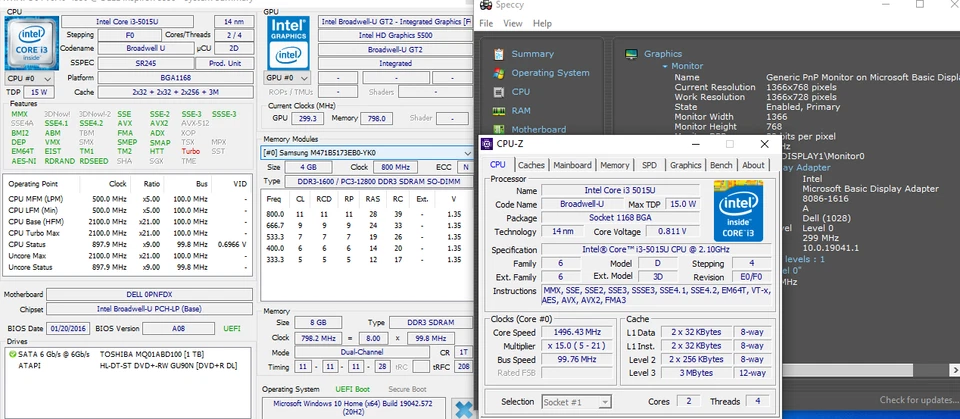Select the CPU tab in CPU-Z
The width and height of the screenshot is (960, 419).
click(498, 164)
